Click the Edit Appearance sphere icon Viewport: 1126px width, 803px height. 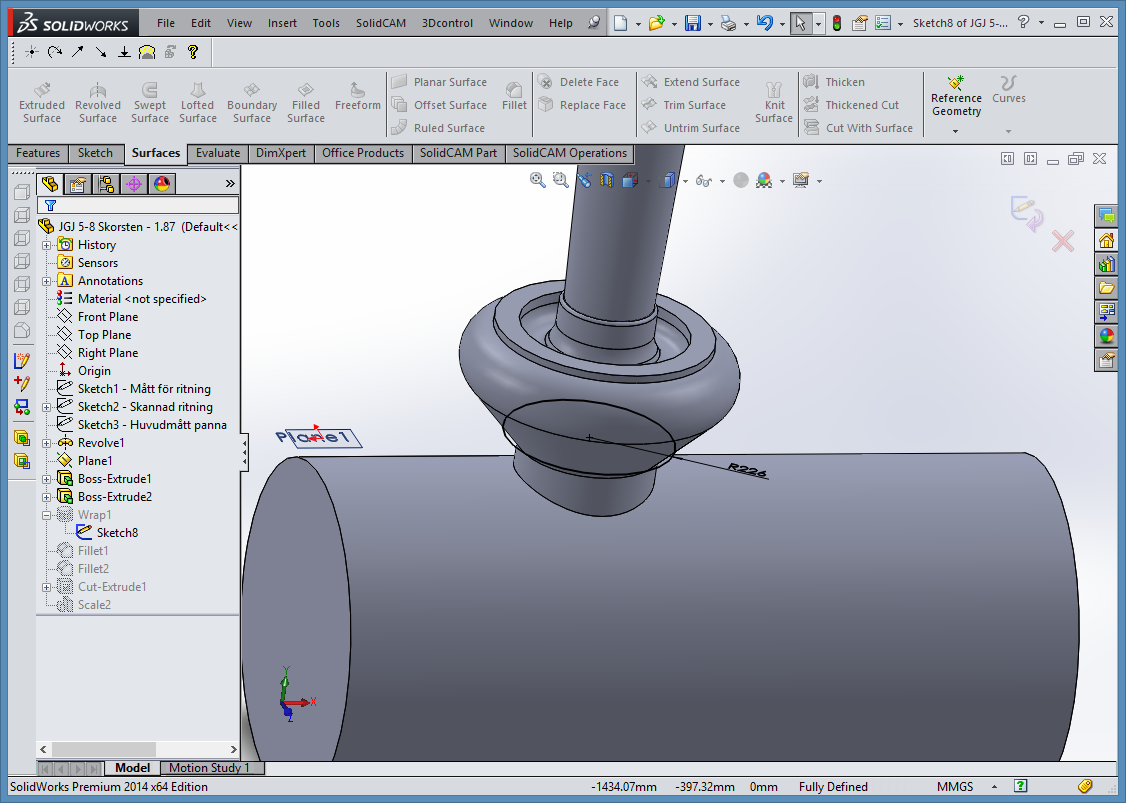(x=741, y=180)
